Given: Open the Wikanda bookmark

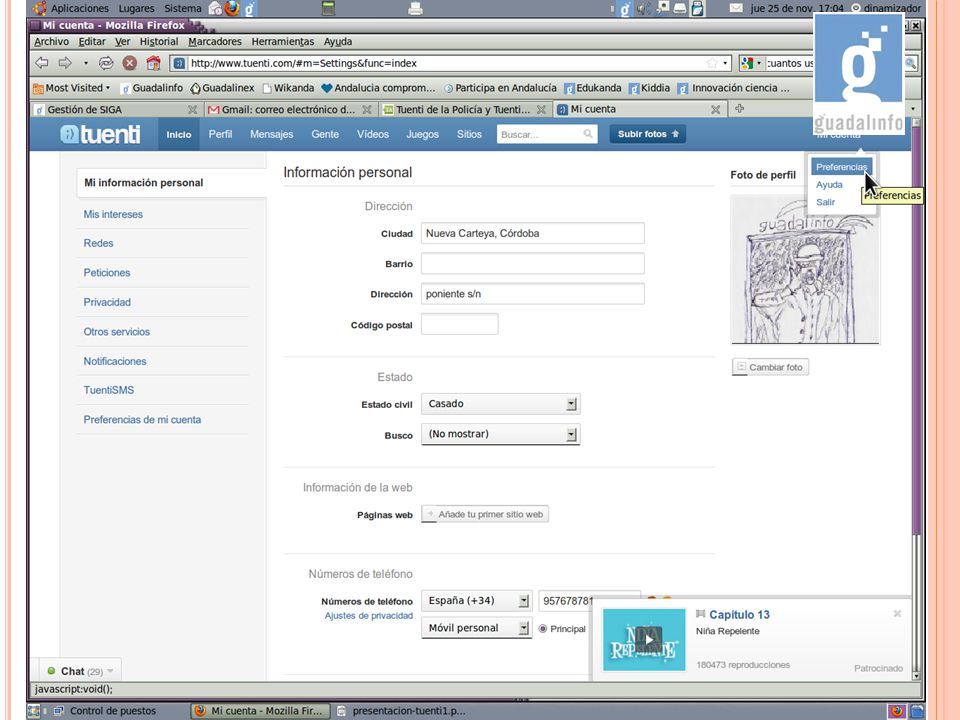Looking at the screenshot, I should [x=288, y=88].
